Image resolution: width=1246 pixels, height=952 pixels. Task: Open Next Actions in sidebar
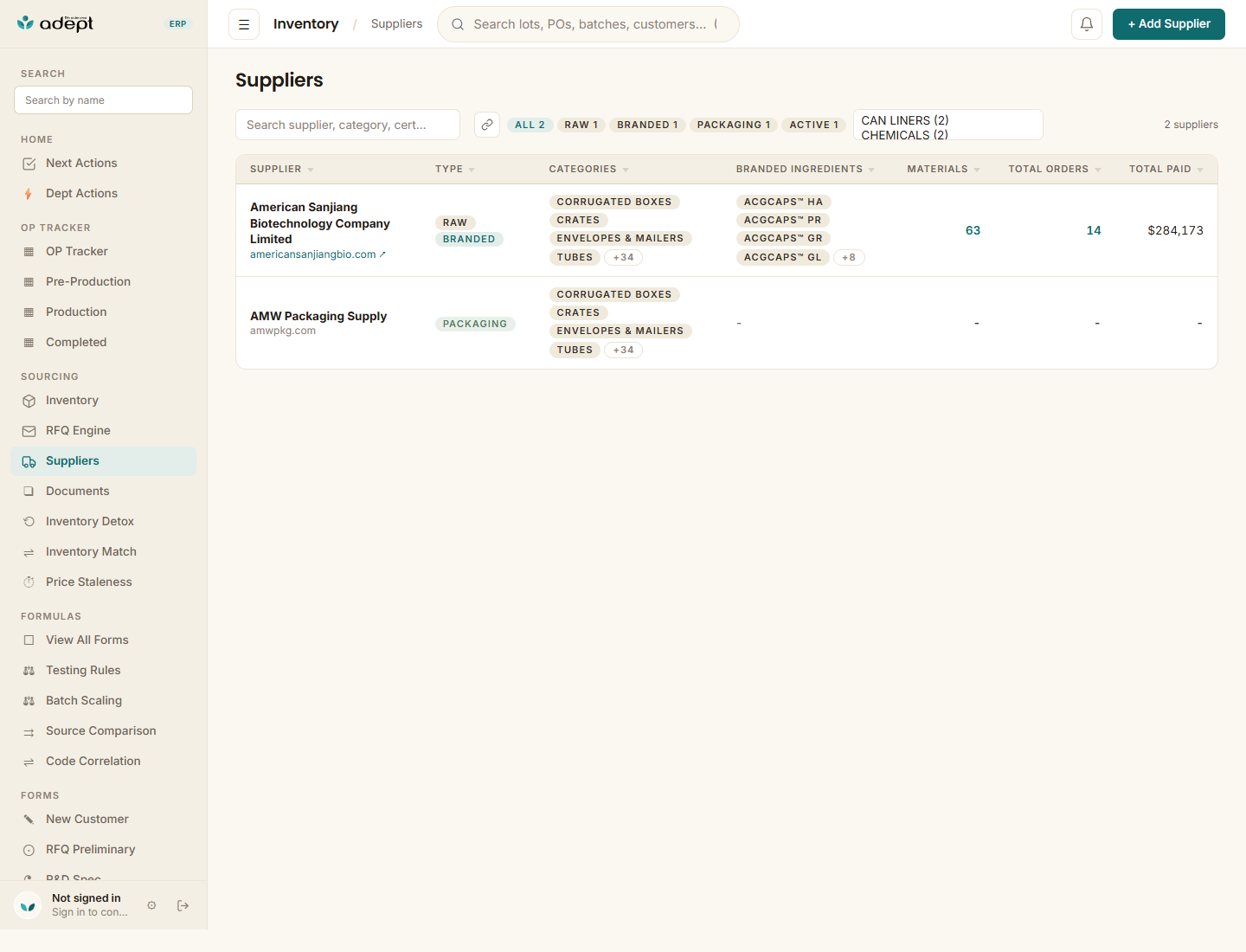(x=104, y=164)
